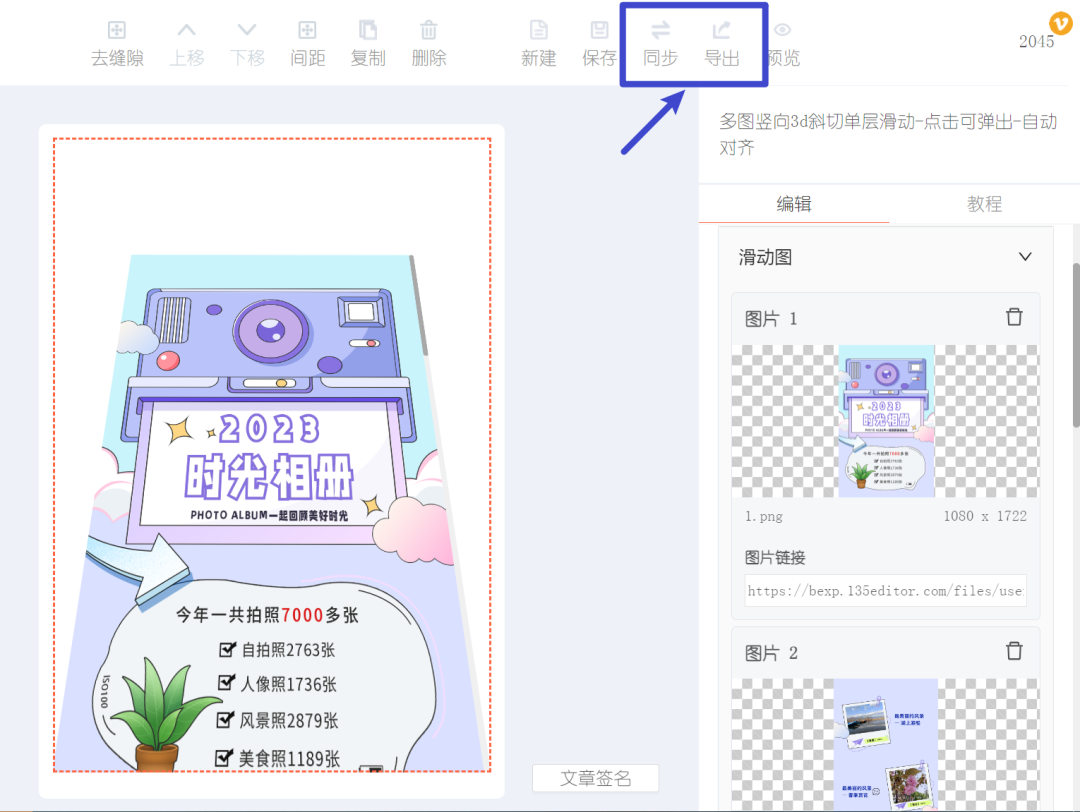This screenshot has height=812, width=1080.
Task: Collapse the 滑动图 section chevron
Action: 1025,257
